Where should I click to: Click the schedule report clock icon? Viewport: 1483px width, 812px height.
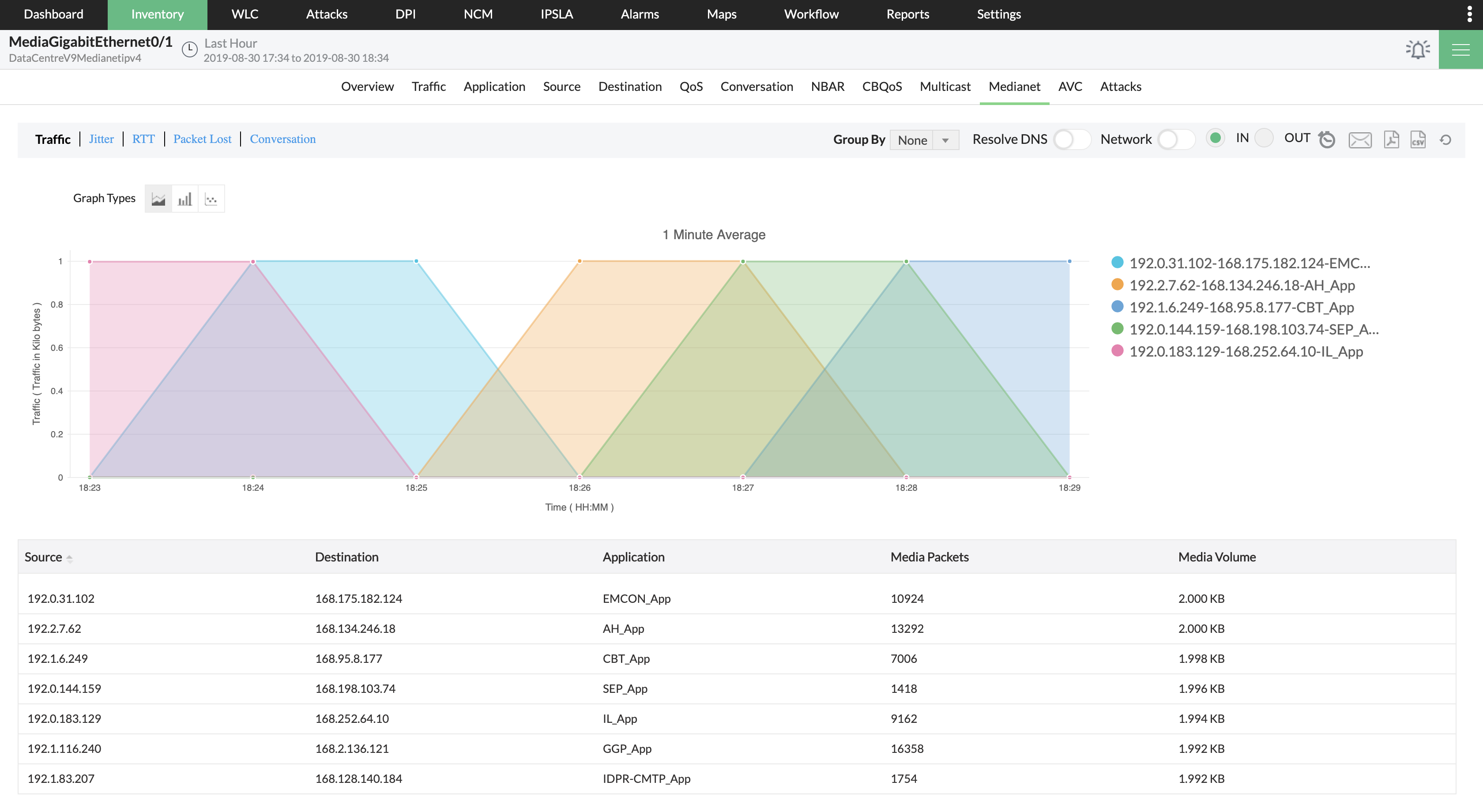coord(1326,139)
